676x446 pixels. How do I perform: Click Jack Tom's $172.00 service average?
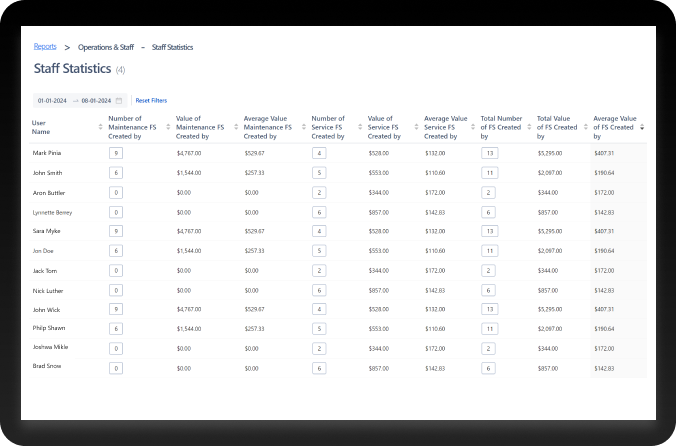pyautogui.click(x=435, y=271)
